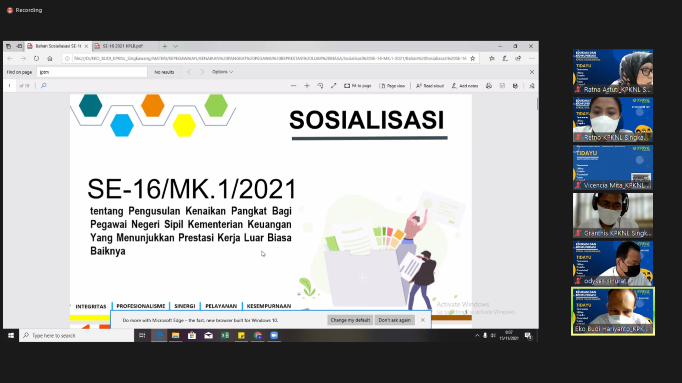Refresh the browser page

point(37,58)
